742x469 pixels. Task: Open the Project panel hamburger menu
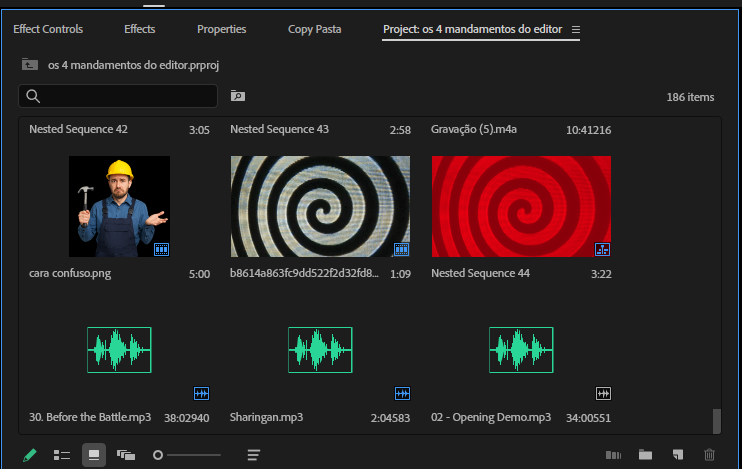coord(575,30)
